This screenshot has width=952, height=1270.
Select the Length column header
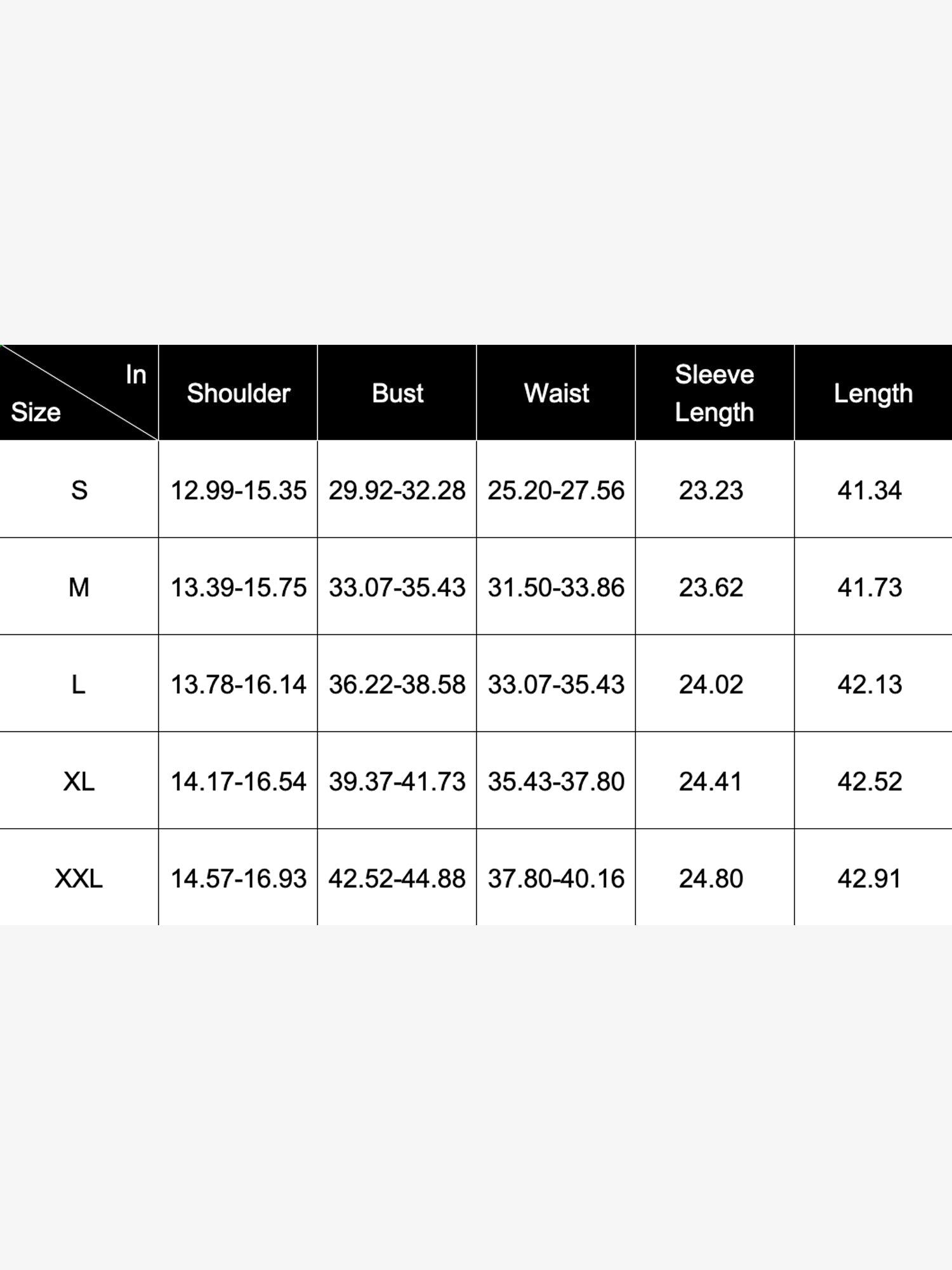[873, 393]
